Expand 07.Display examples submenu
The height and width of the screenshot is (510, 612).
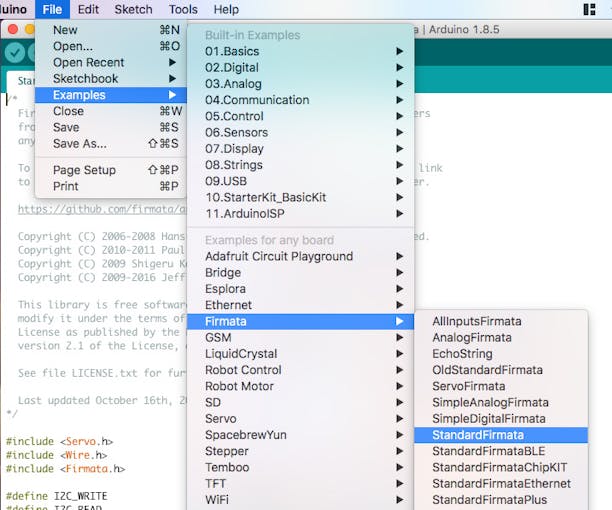(301, 149)
